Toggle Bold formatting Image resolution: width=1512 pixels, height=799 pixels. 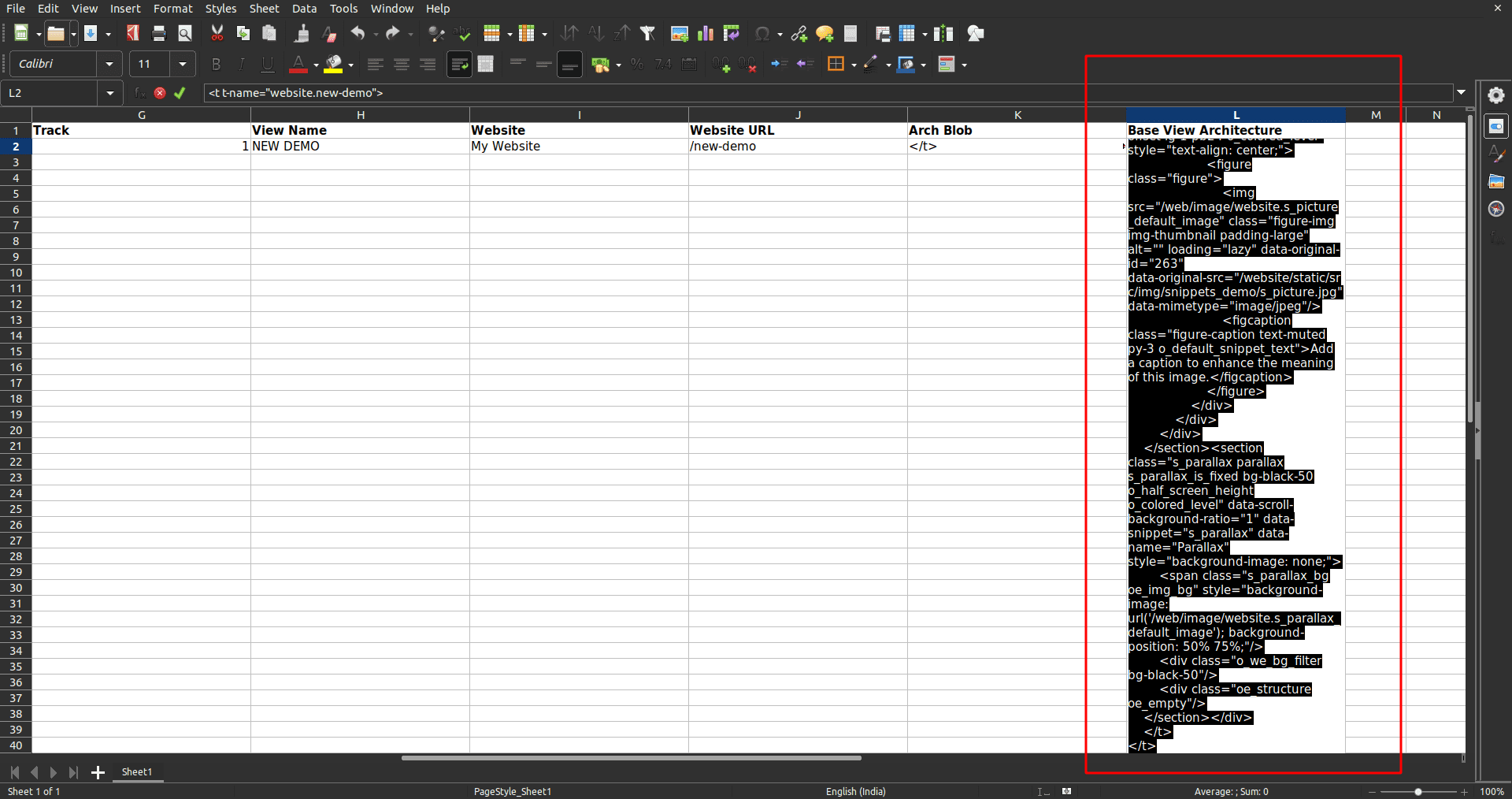pos(216,64)
